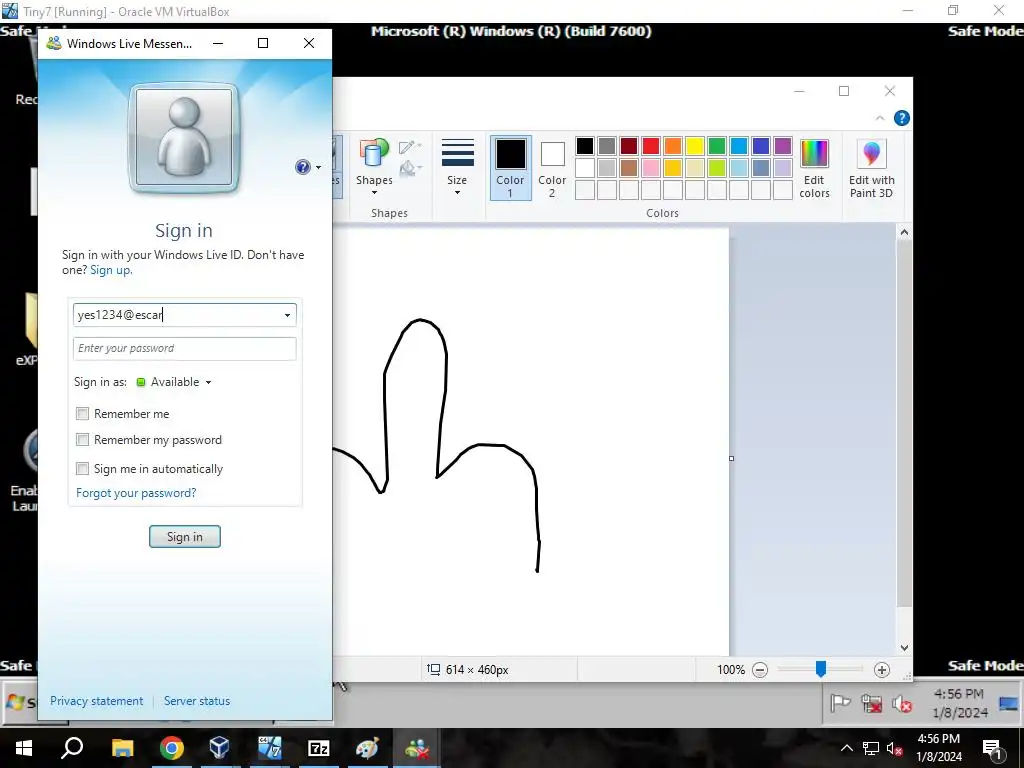1024x768 pixels.
Task: Expand the help icon dropdown arrow
Action: 318,168
